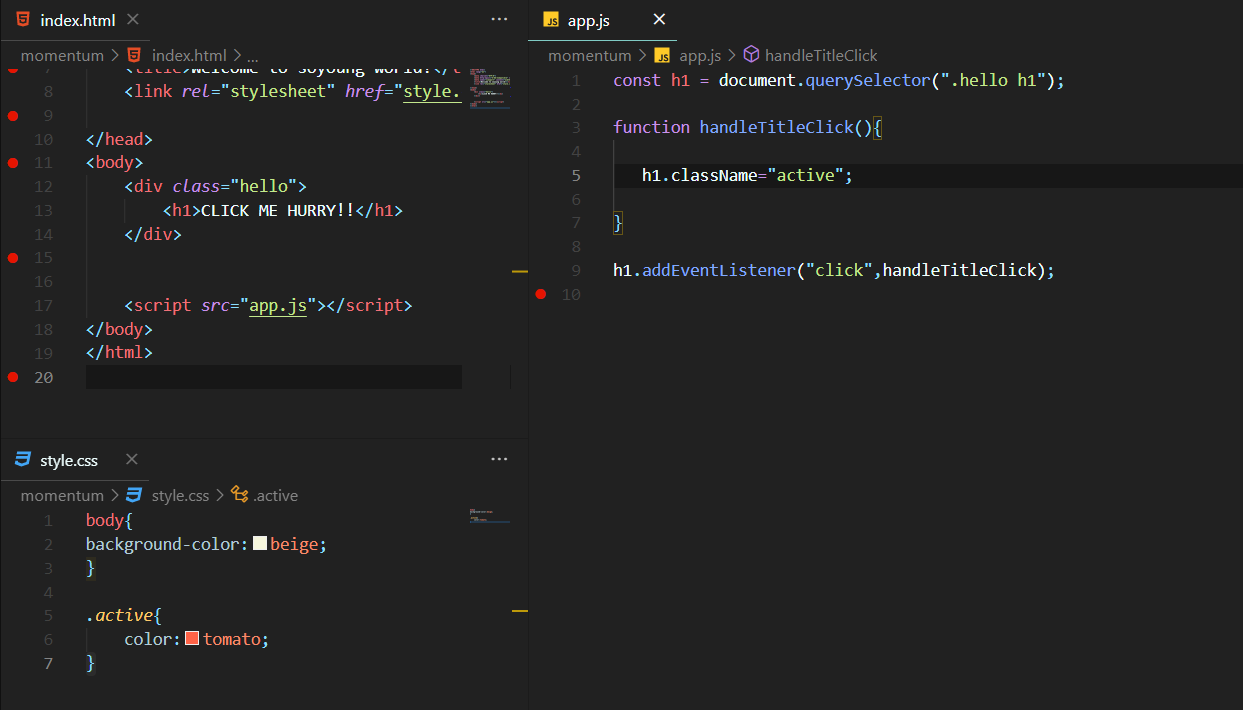Screen dimensions: 1243x710
Task: Click function handleTitleClick declaration
Action: 748,127
